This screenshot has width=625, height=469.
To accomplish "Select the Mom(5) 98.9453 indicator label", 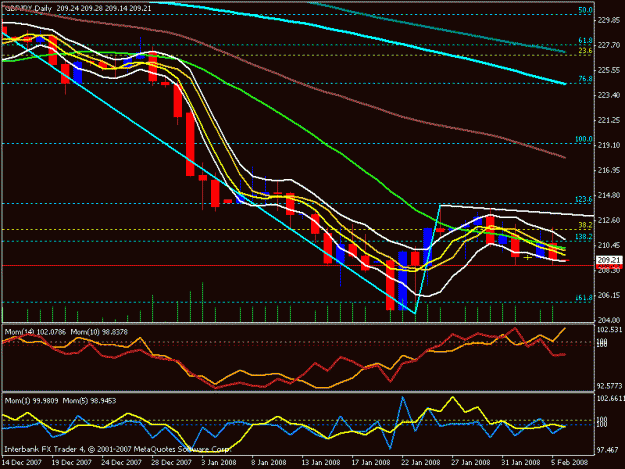I will point(89,401).
